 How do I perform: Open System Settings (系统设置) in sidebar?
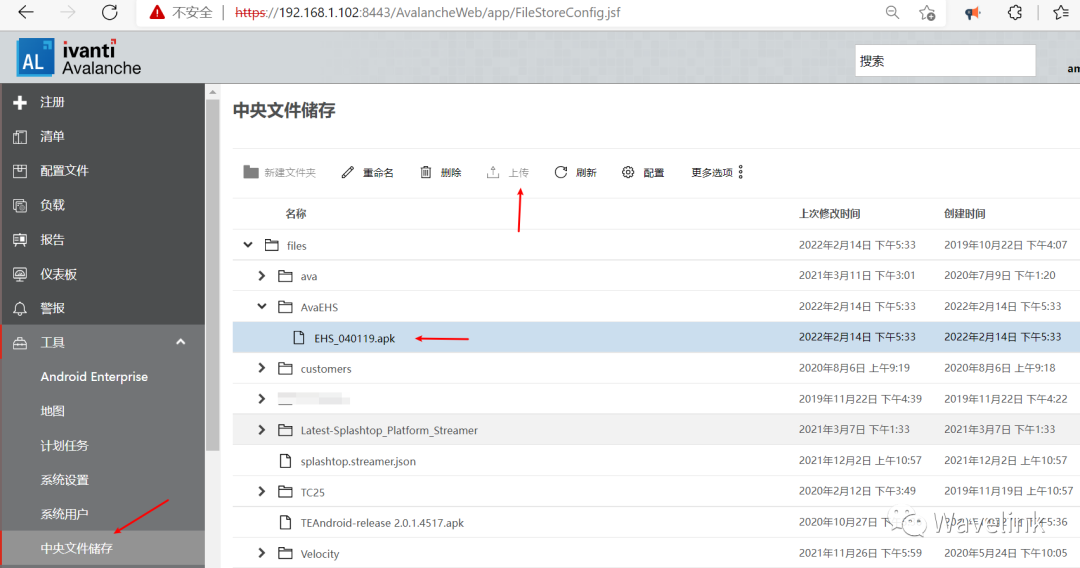[64, 480]
